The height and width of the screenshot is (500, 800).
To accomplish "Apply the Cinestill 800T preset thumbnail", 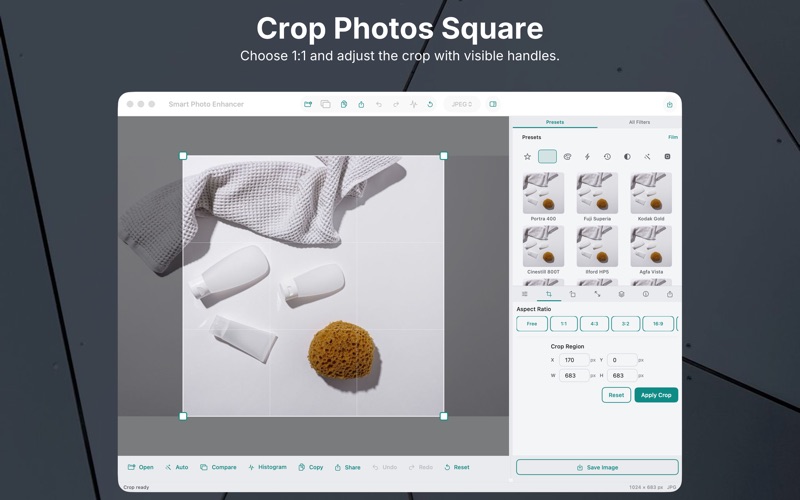I will (543, 246).
